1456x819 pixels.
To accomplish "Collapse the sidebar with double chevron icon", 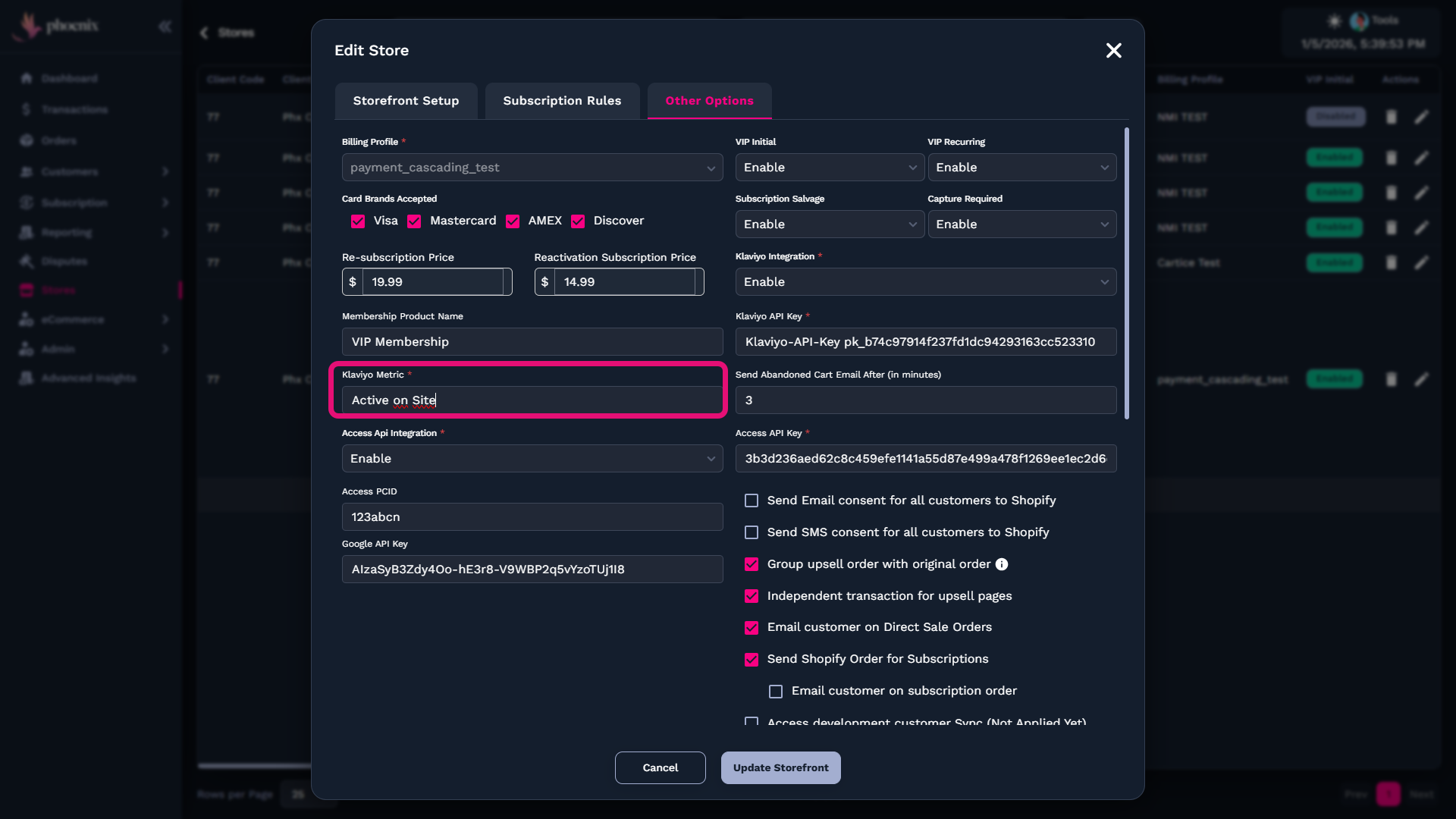I will [165, 27].
